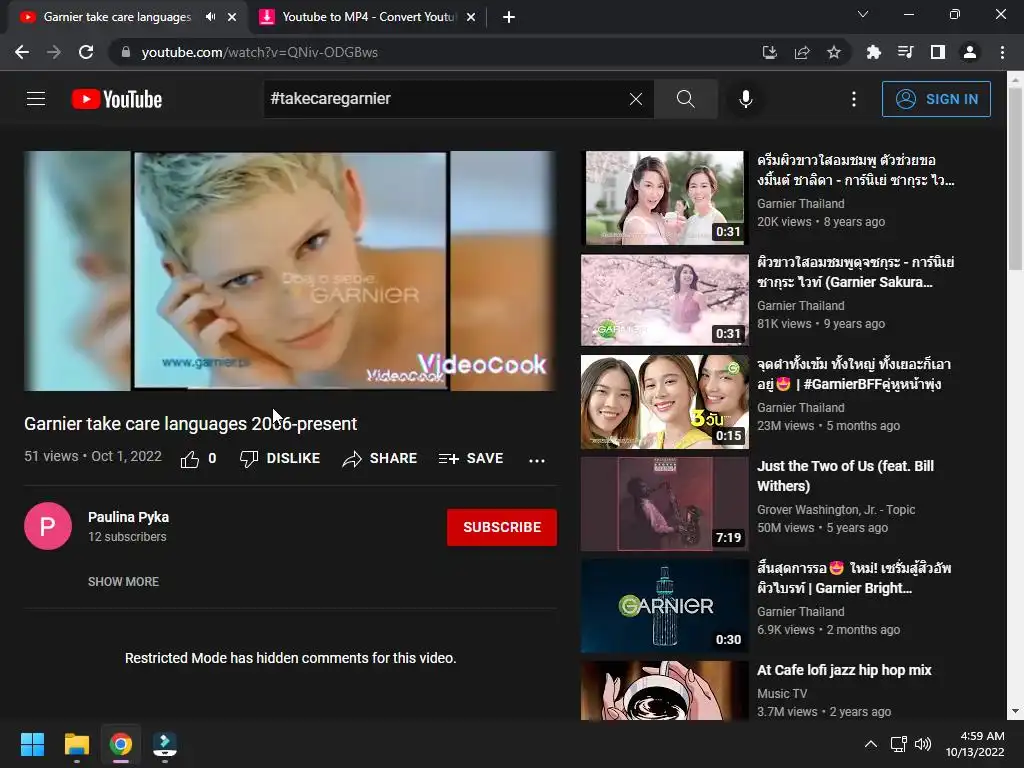Open the Chrome taskbar icon
1024x768 pixels.
point(120,744)
